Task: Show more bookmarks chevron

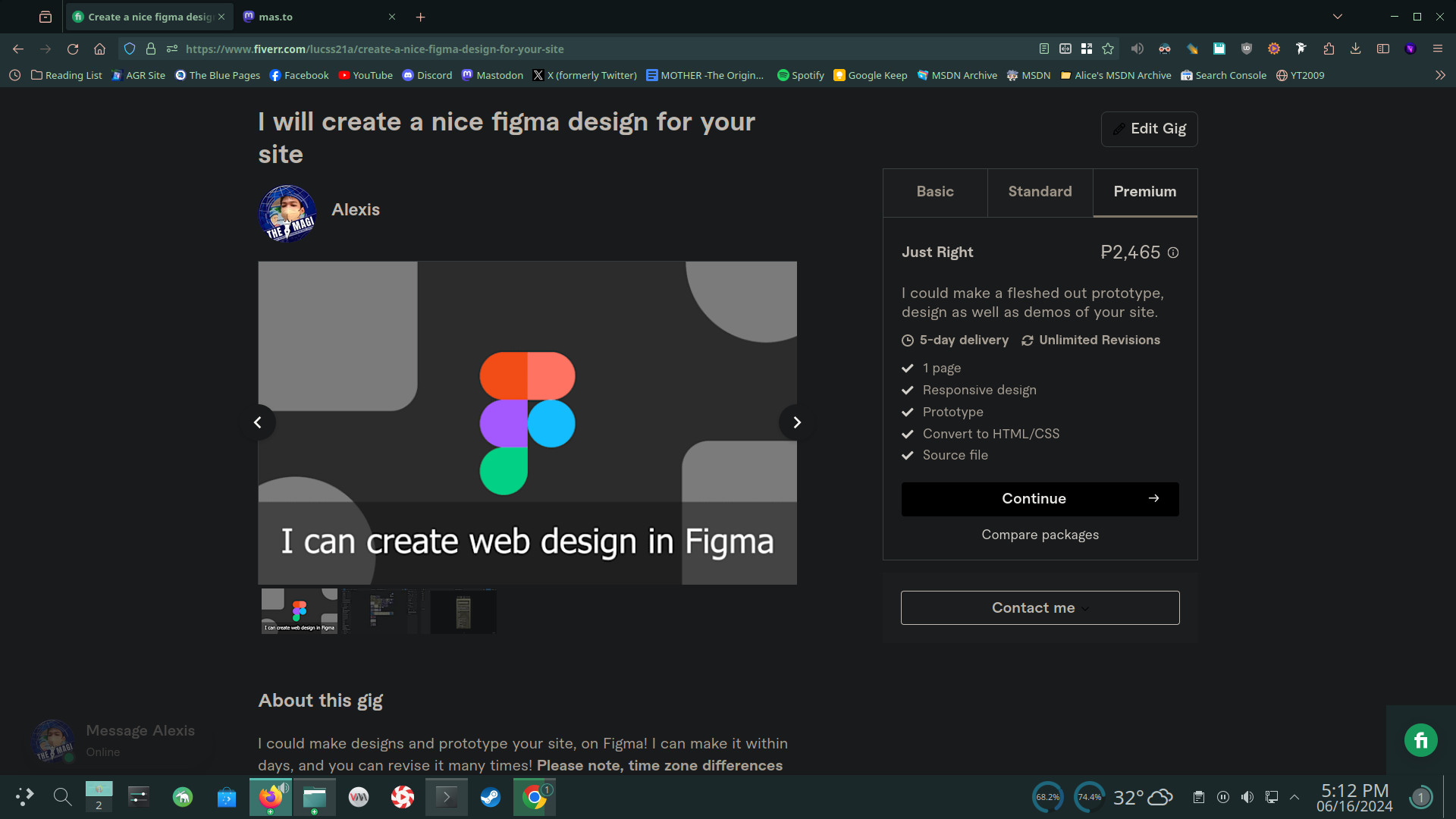Action: pos(1440,75)
